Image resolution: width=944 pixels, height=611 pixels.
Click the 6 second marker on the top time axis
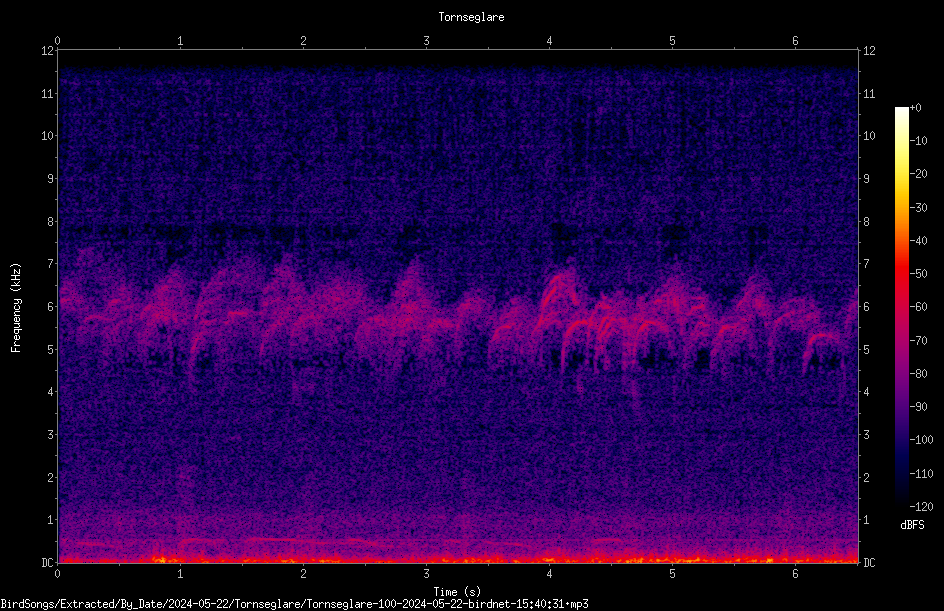pos(795,41)
